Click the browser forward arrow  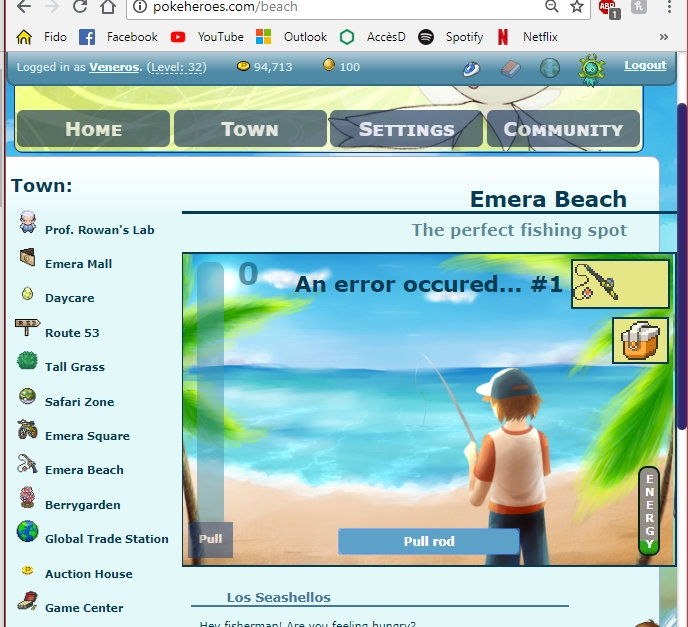51,7
